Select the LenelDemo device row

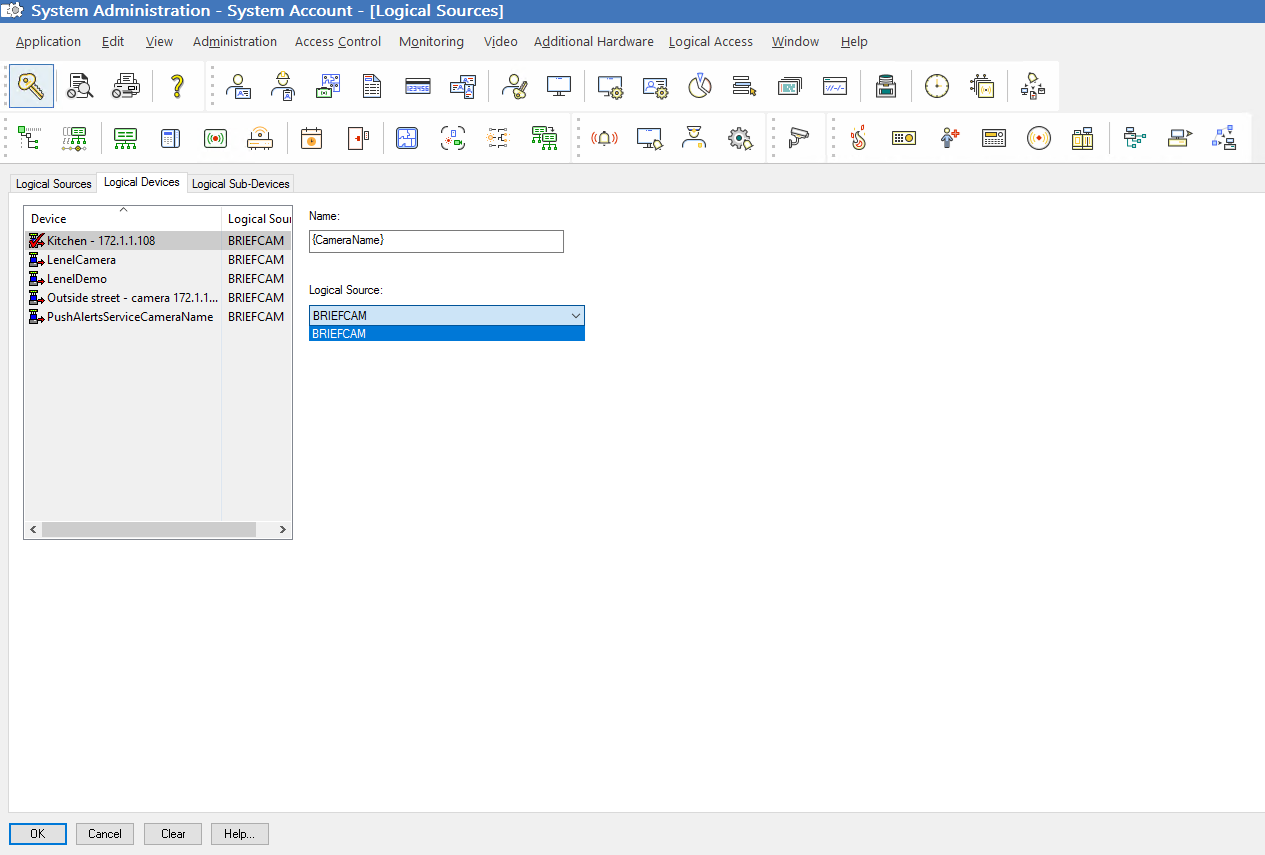pos(158,279)
